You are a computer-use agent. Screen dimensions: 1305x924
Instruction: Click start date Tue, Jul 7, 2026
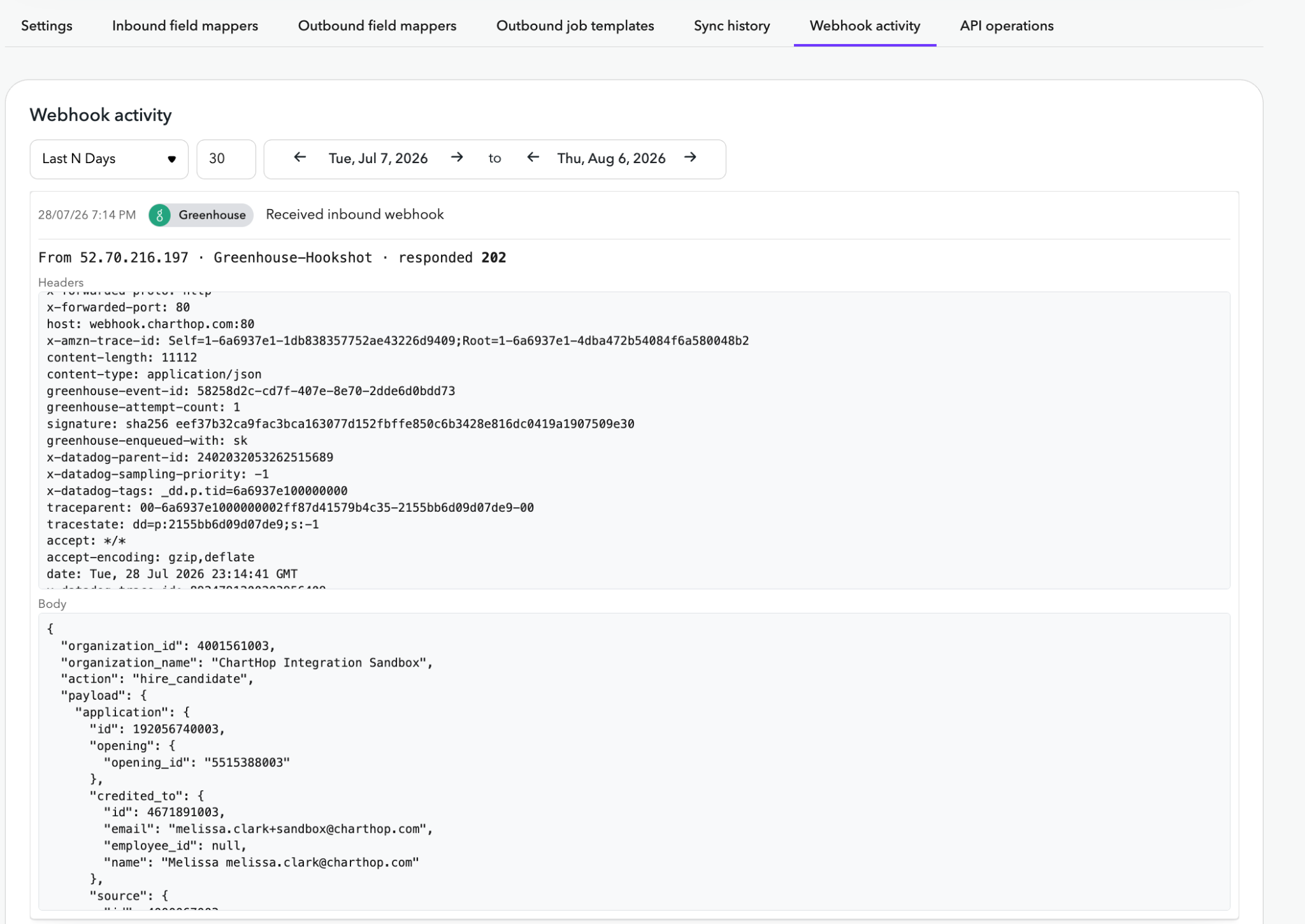pos(378,158)
